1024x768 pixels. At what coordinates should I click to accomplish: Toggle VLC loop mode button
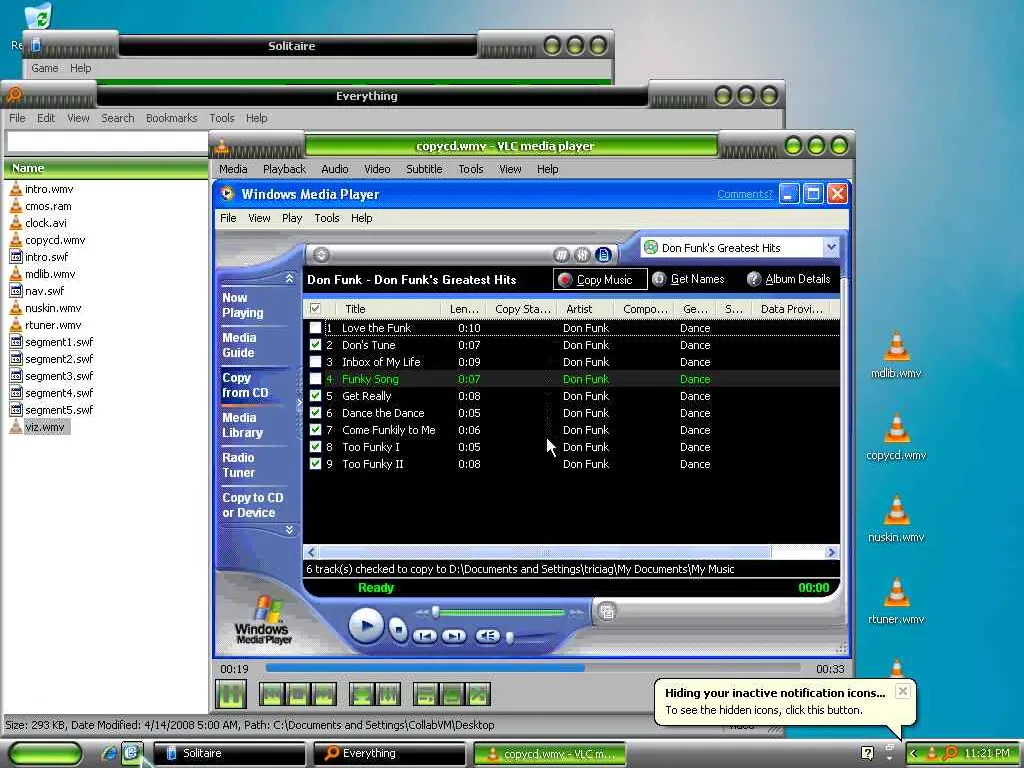(x=452, y=694)
